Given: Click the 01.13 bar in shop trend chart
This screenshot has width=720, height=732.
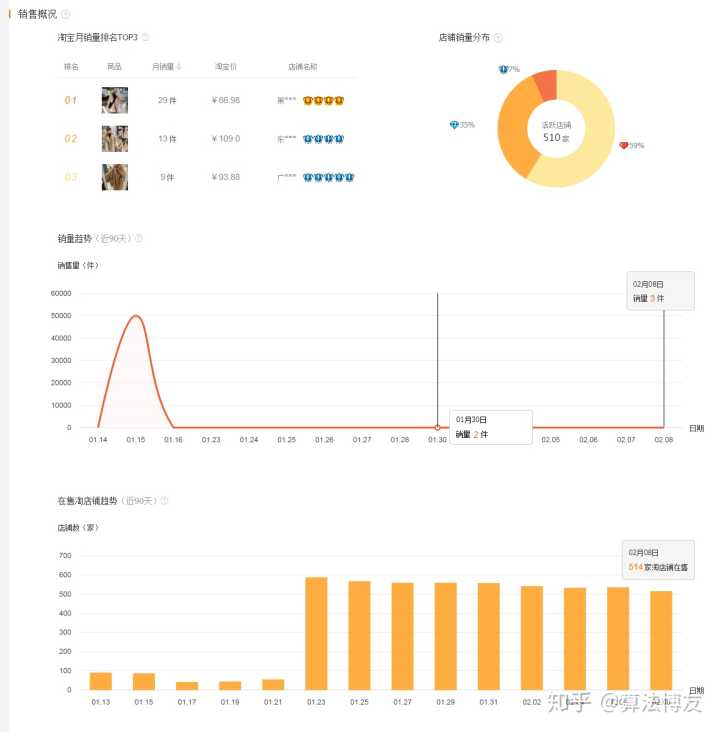Looking at the screenshot, I should click(101, 681).
